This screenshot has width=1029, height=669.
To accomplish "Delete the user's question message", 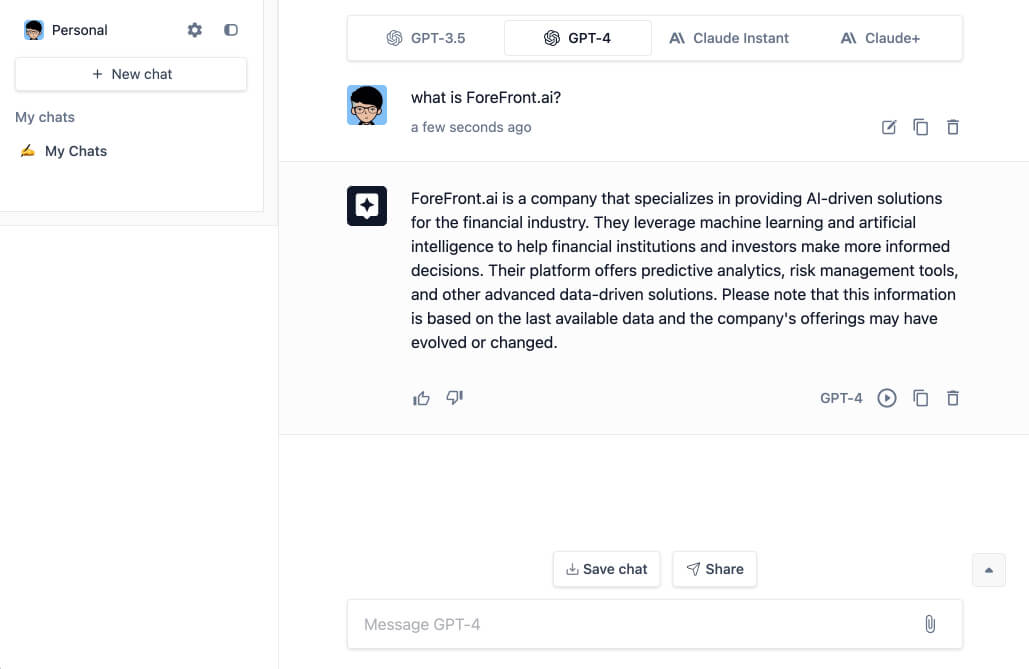I will (x=953, y=127).
